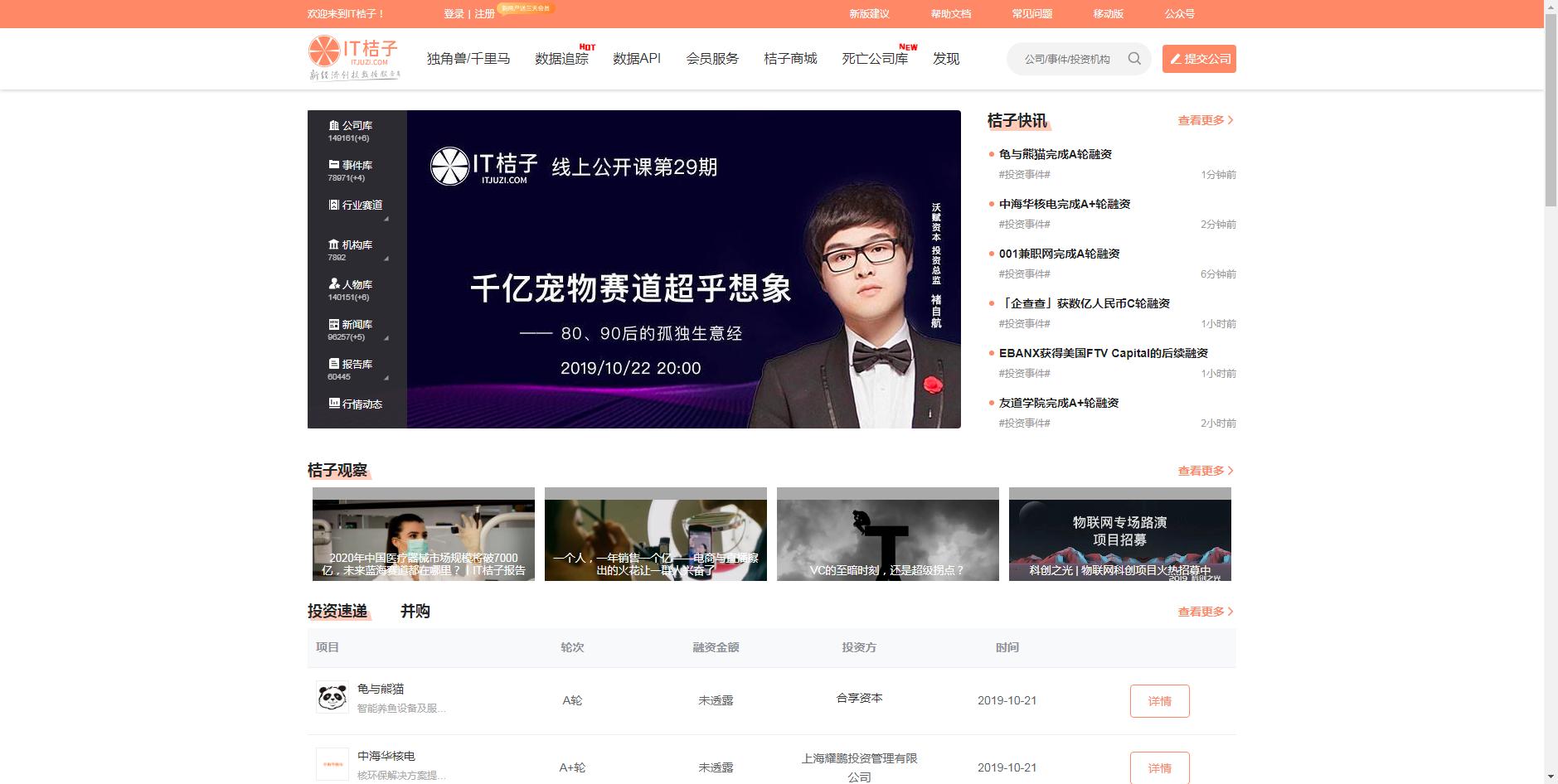Image resolution: width=1558 pixels, height=784 pixels.
Task: Switch to the 并购 tab
Action: click(x=415, y=612)
